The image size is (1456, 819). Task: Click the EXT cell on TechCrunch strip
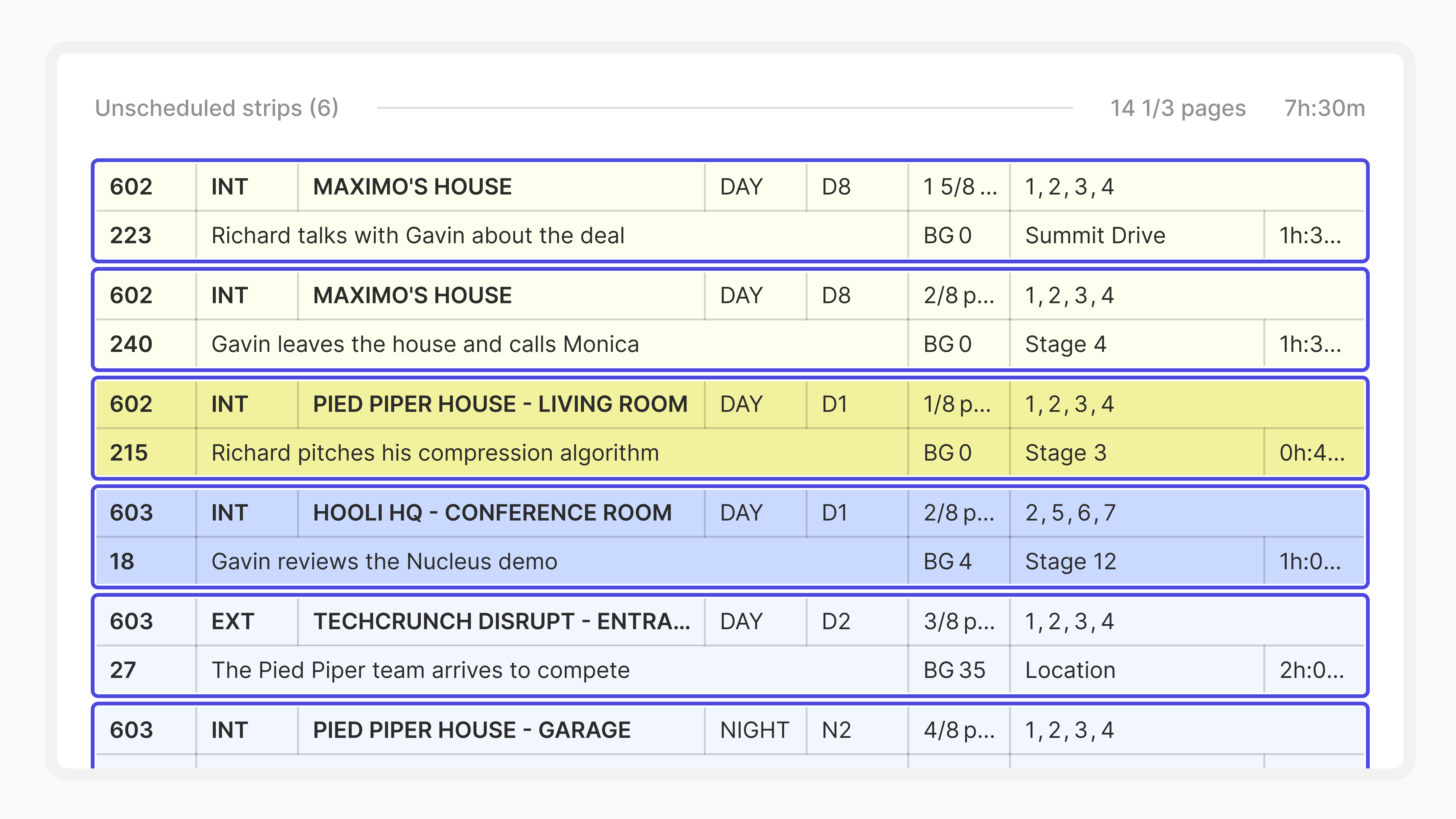tap(247, 621)
